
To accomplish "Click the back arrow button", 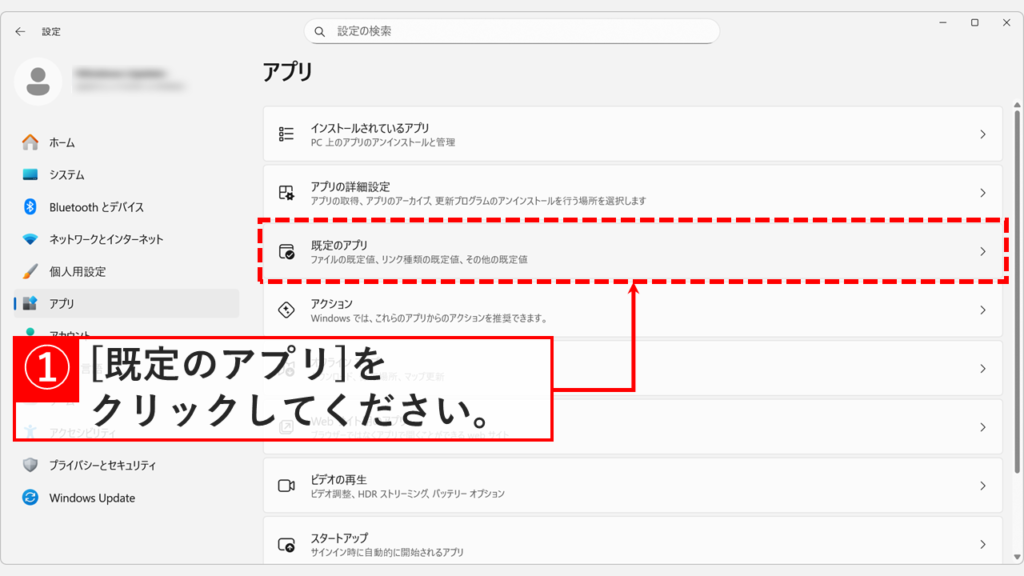I will 20,31.
